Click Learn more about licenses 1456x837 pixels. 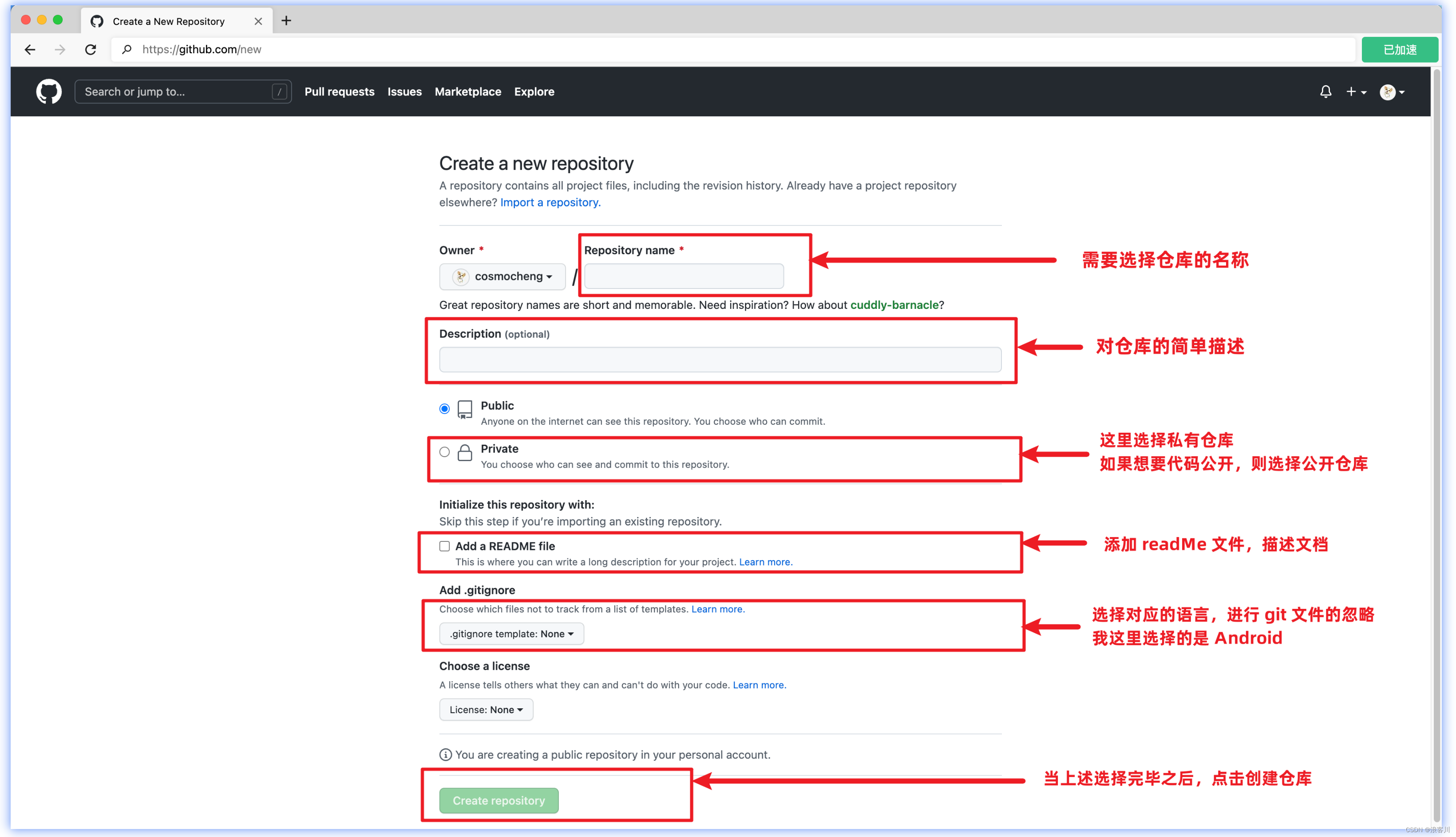(x=759, y=685)
